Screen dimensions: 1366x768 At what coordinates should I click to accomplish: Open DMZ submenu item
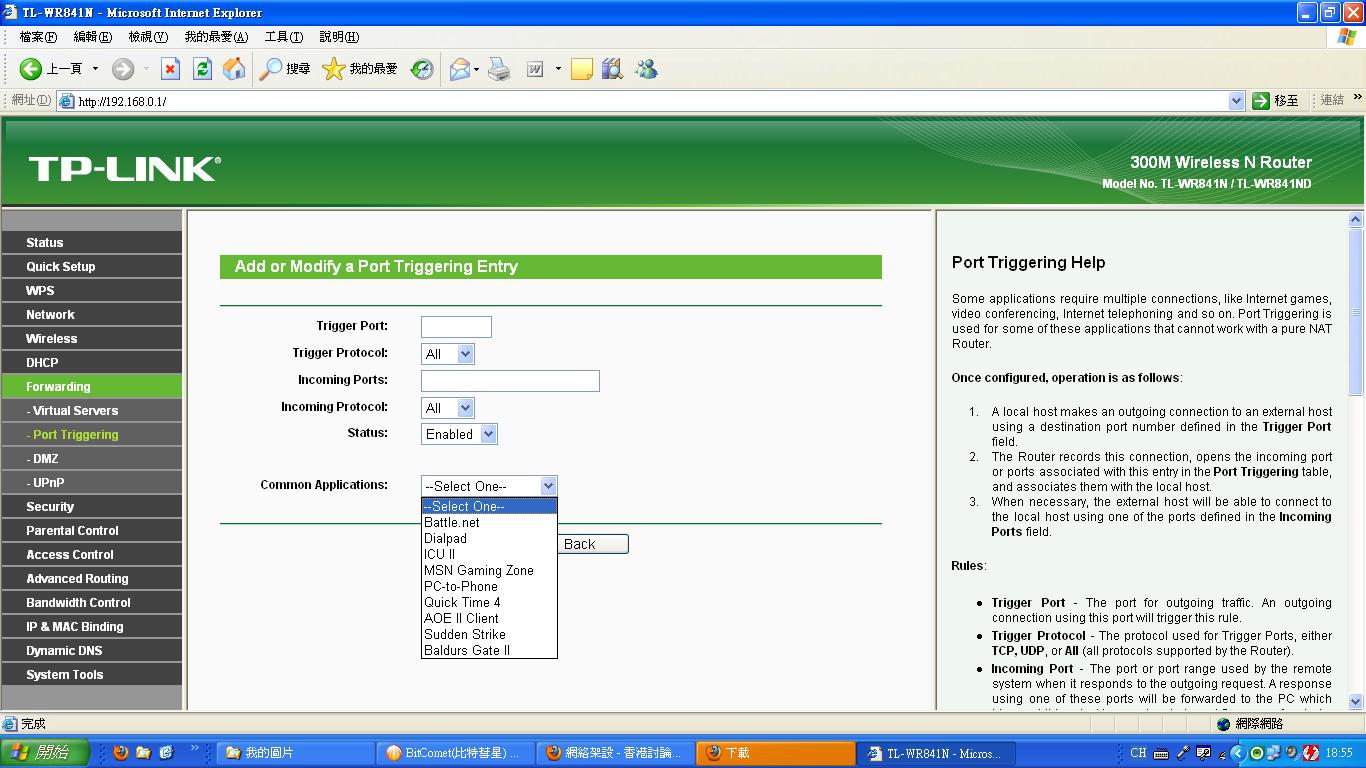click(91, 458)
